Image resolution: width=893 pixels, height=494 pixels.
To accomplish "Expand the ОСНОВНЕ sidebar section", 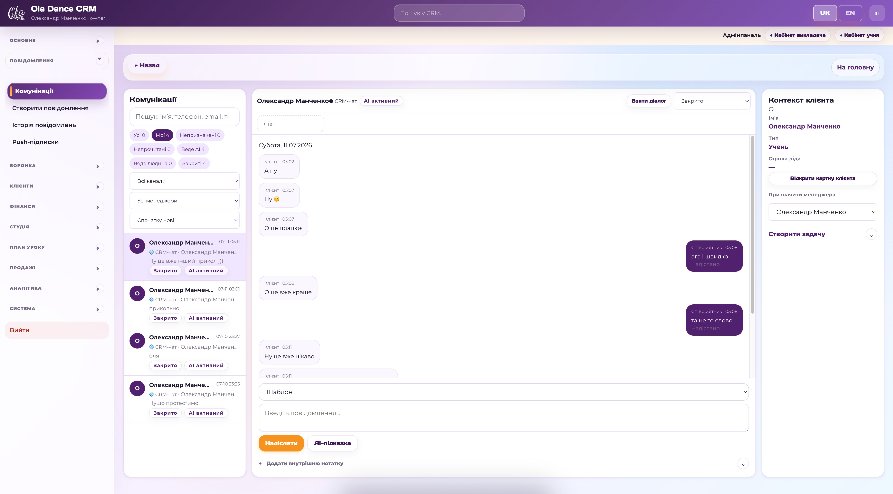I will [x=55, y=40].
